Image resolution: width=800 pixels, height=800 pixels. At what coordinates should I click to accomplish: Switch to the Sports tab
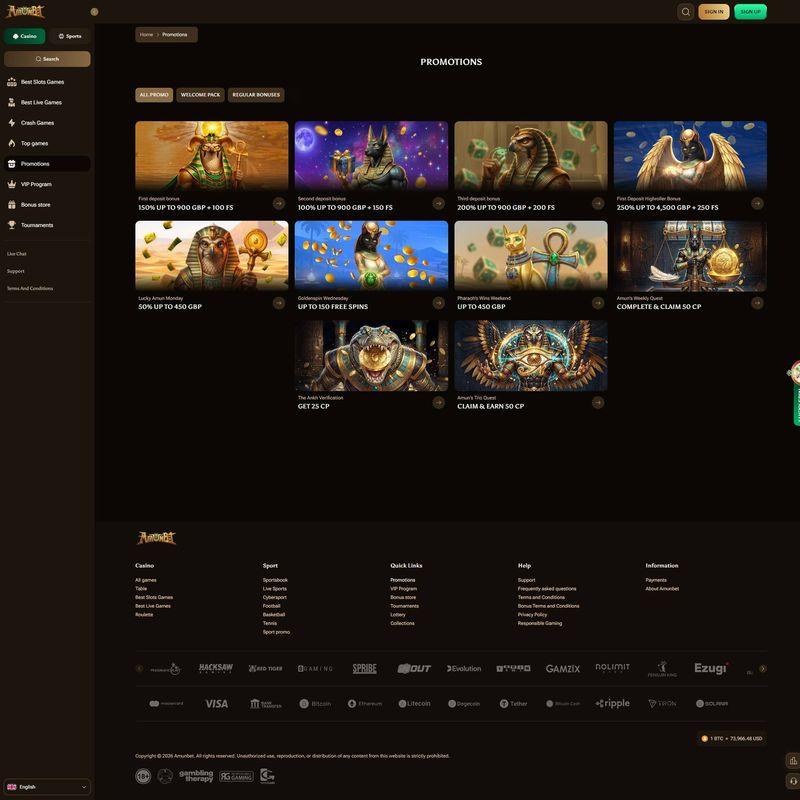pos(70,36)
